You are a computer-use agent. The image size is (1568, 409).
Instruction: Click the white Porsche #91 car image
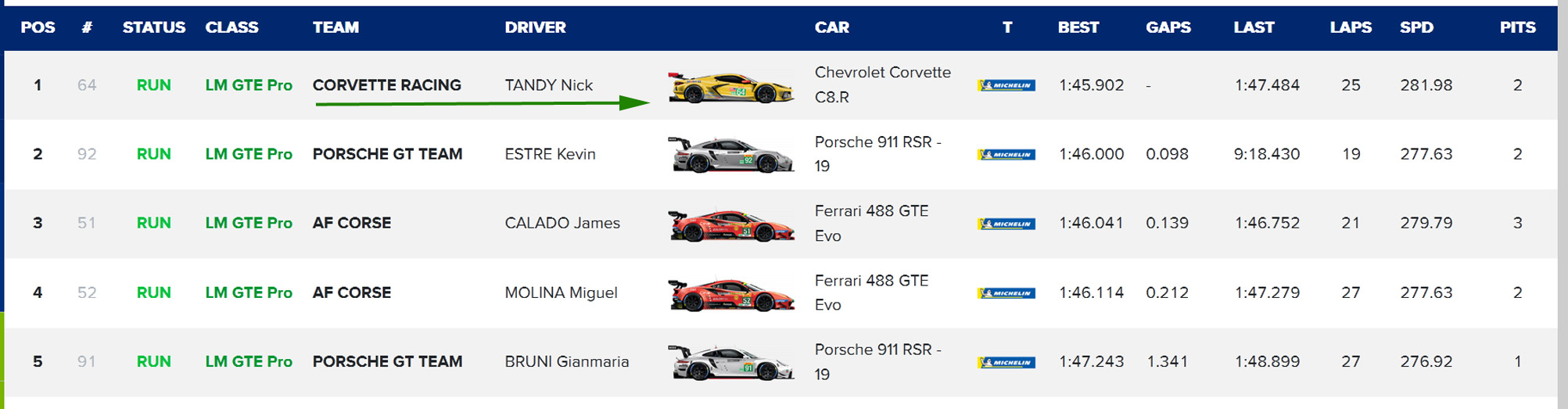731,363
